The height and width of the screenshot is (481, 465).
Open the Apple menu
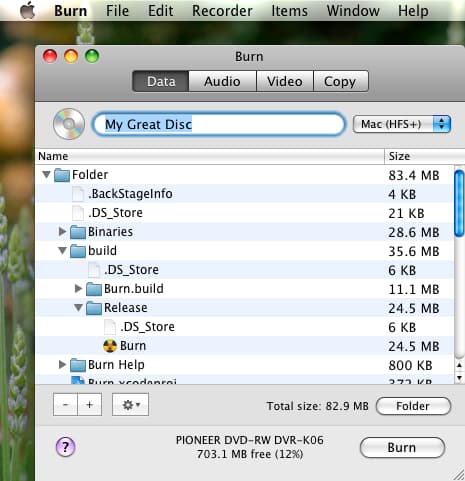27,11
